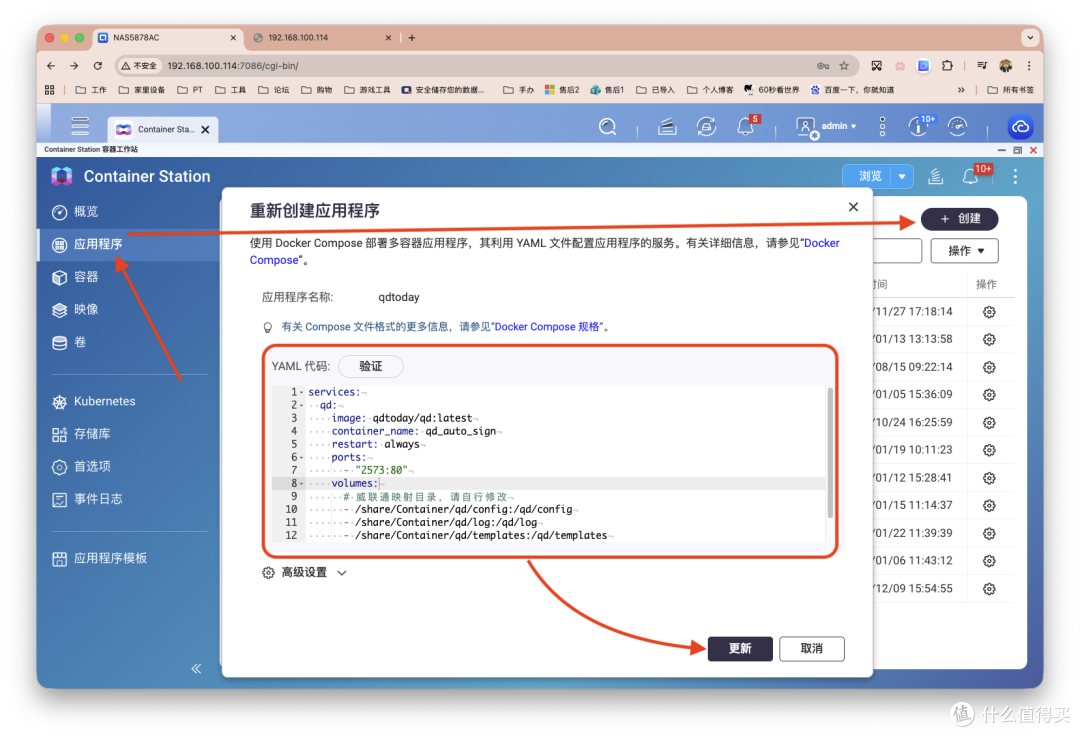Viewport: 1080px width, 737px height.
Task: Open the browser extensions puzzle icon
Action: coord(947,65)
